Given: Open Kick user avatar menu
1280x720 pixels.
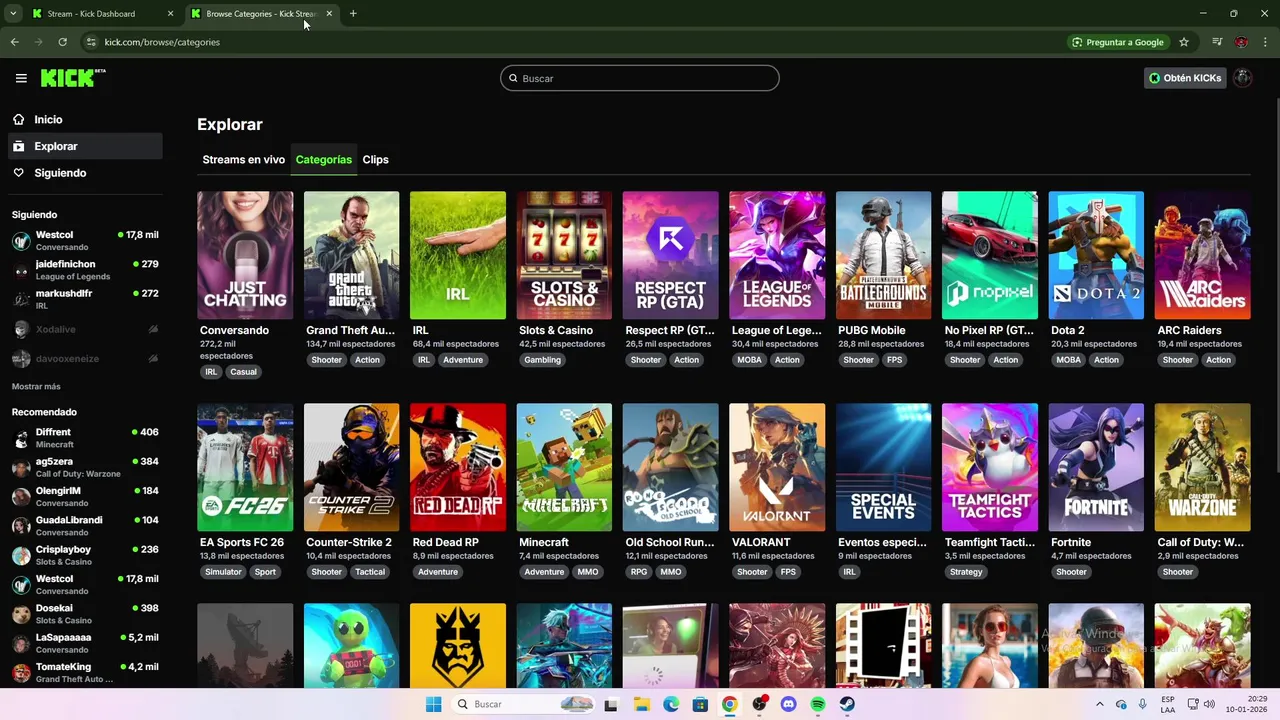Looking at the screenshot, I should (x=1243, y=78).
